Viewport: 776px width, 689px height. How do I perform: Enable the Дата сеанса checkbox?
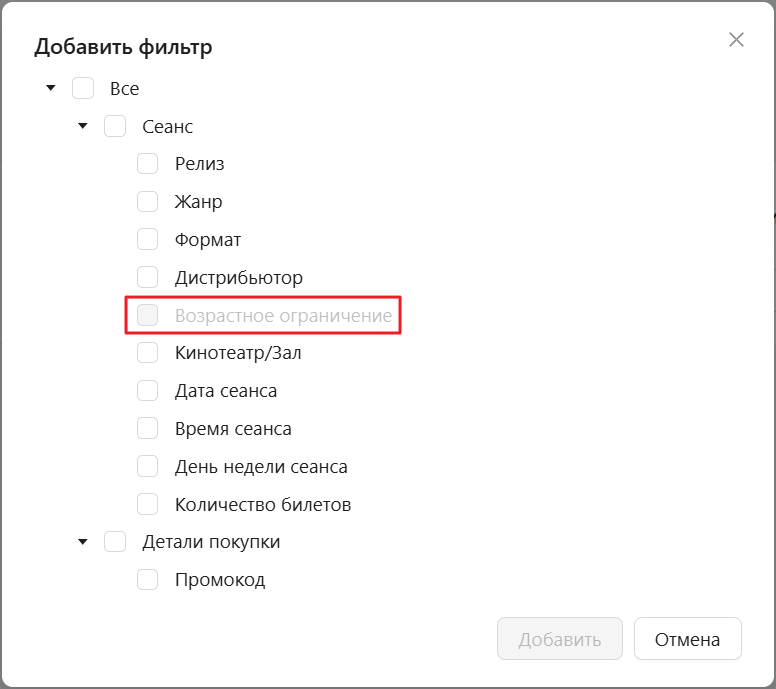(147, 391)
